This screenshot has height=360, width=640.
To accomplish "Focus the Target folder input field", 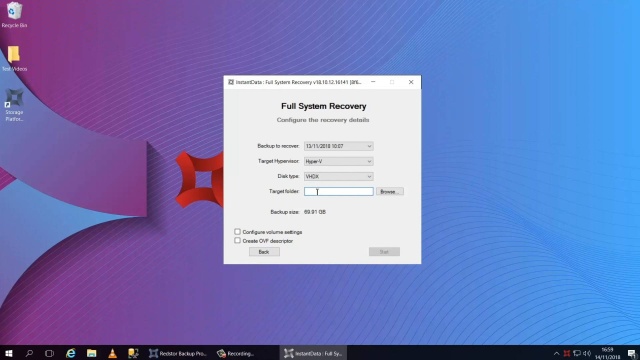I will click(338, 191).
